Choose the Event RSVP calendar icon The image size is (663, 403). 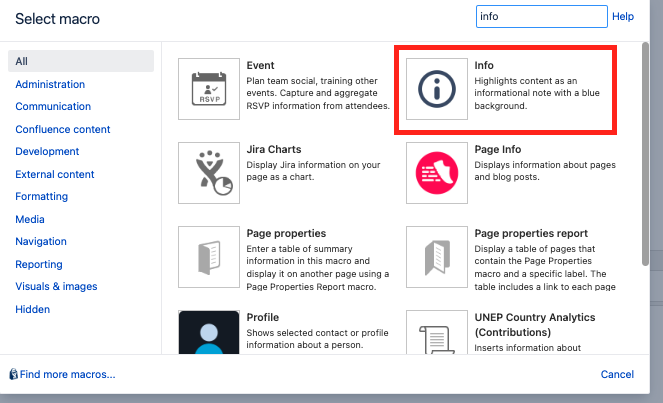[x=209, y=89]
